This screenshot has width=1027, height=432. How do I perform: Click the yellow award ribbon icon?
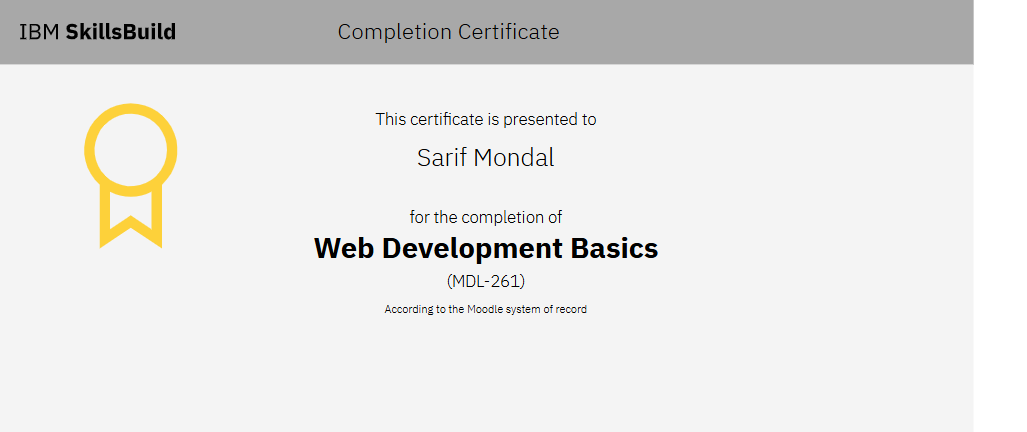(130, 175)
